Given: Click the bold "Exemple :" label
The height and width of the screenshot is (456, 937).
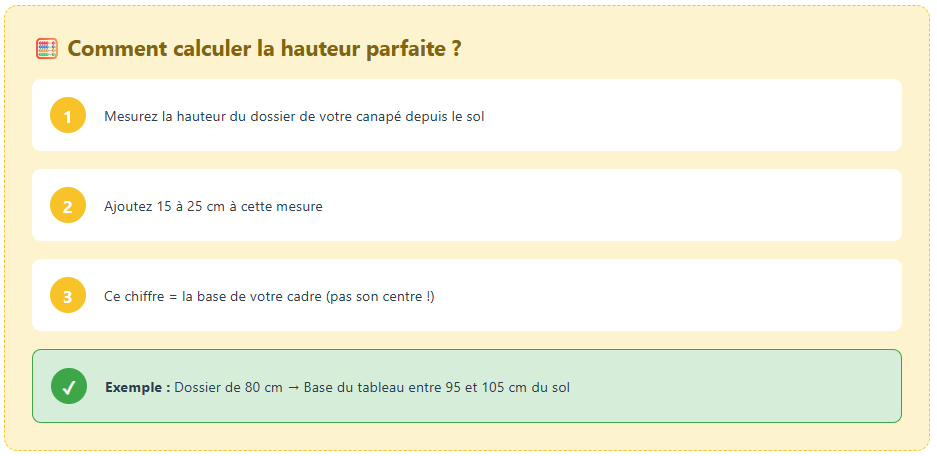Looking at the screenshot, I should 138,387.
